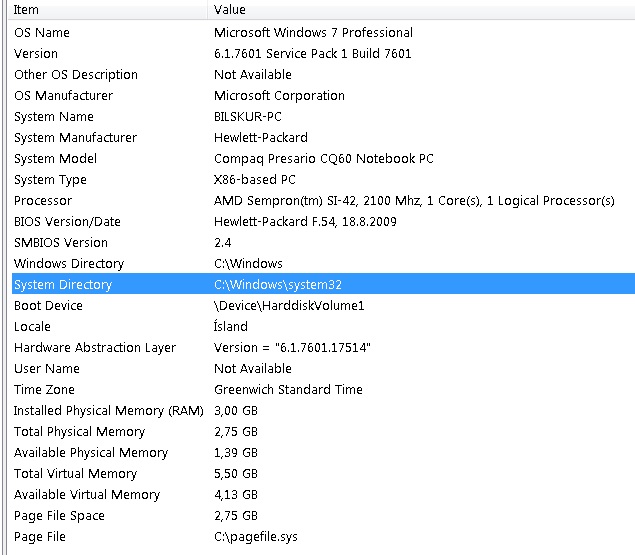Select the Windows Directory row
Viewport: 635px width, 555px height.
click(x=69, y=264)
